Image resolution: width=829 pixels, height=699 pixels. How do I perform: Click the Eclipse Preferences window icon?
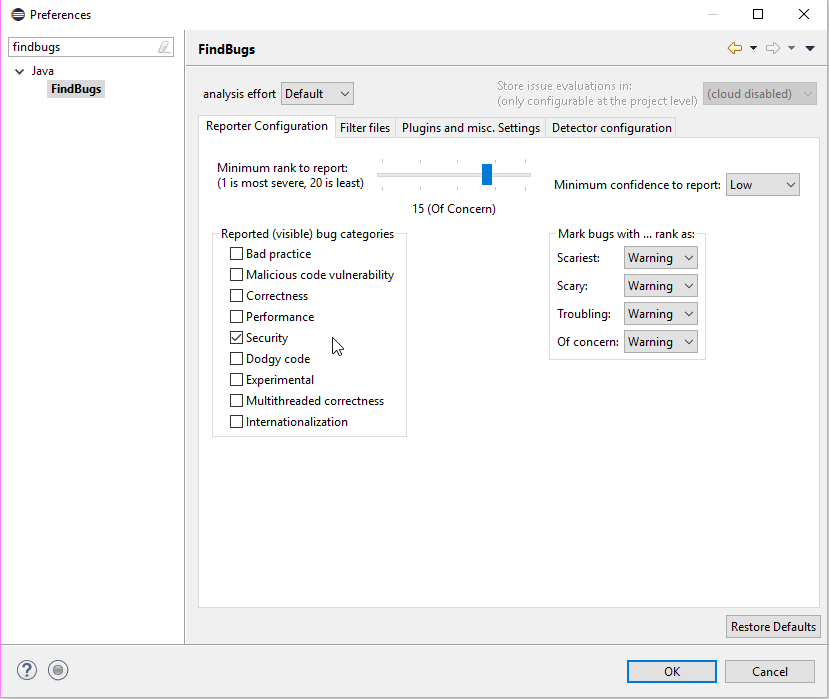(x=18, y=14)
